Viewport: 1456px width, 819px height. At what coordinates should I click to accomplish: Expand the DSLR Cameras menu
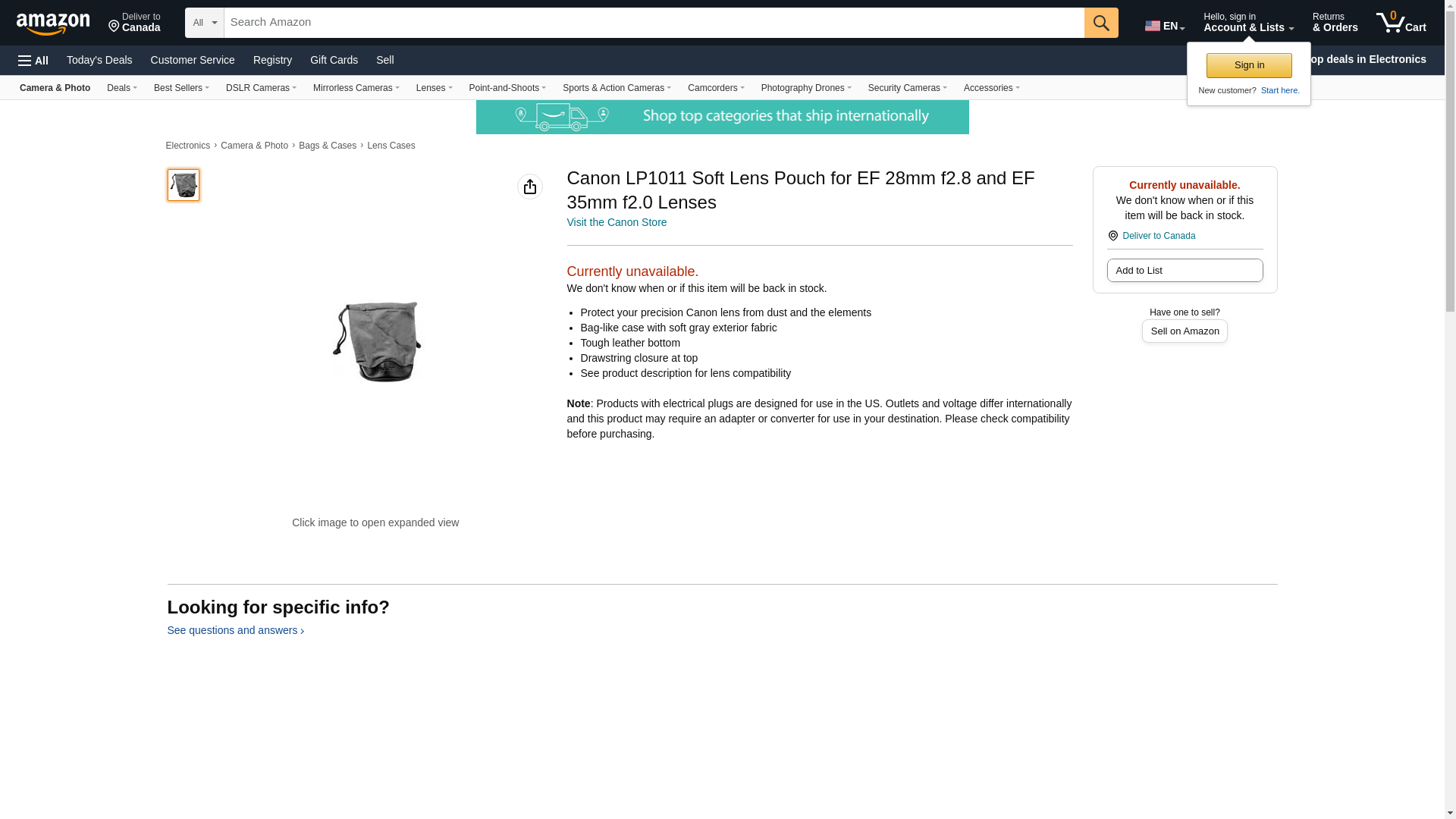pyautogui.click(x=261, y=88)
